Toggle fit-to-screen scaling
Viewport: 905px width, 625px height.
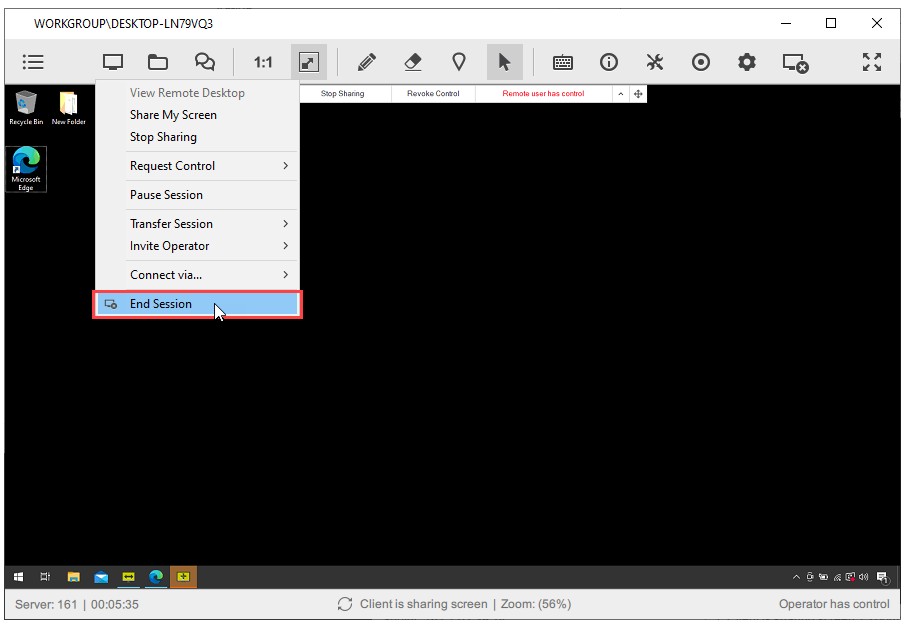(308, 61)
